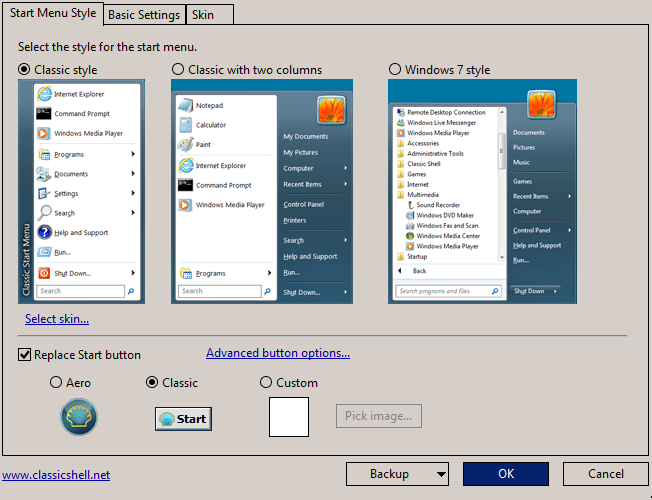
Task: Click flower user picture in two columns preview
Action: (x=331, y=110)
